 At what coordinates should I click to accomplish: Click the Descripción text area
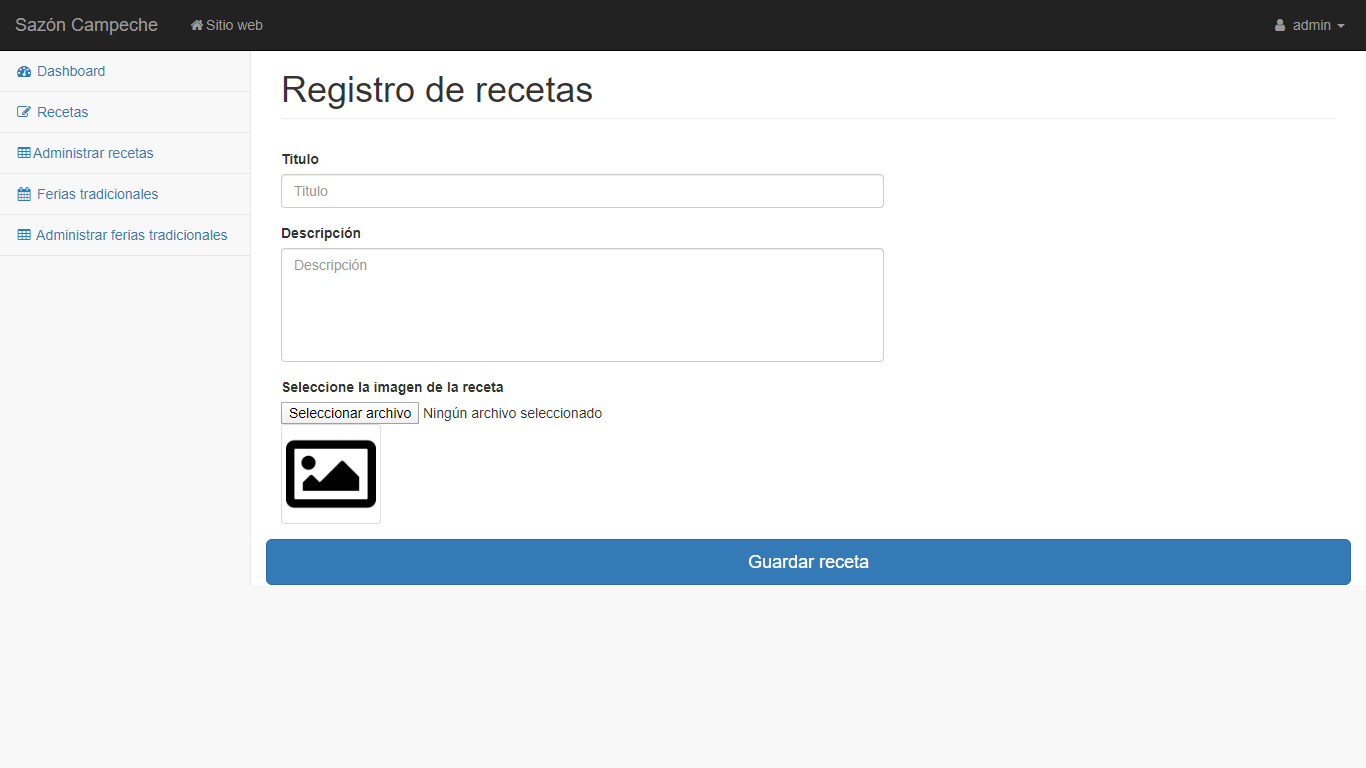tap(582, 305)
